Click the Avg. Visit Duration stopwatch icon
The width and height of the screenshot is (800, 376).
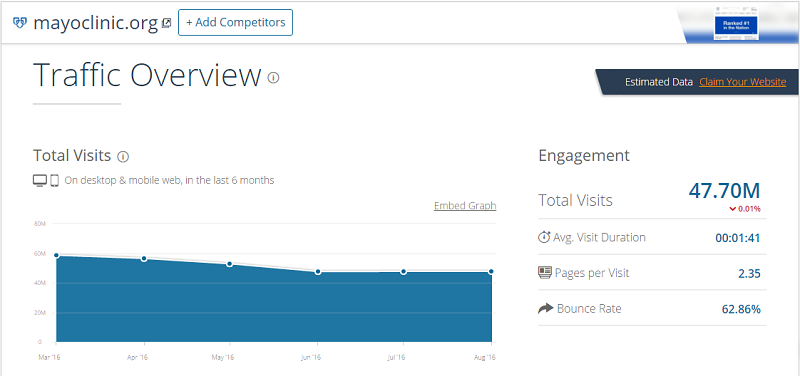pyautogui.click(x=544, y=237)
